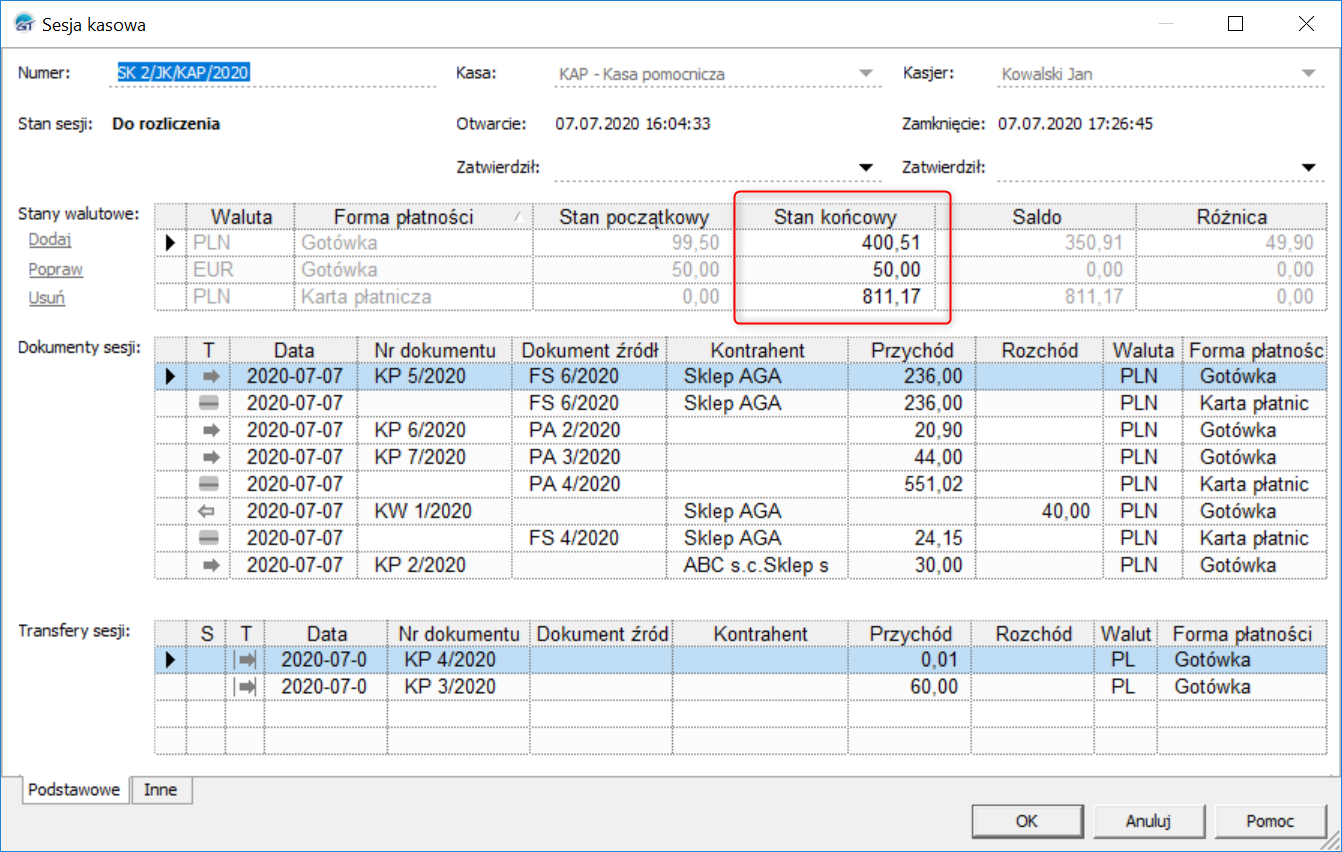Screen dimensions: 1342x852
Task: Click the Anuluj button
Action: (x=1147, y=822)
